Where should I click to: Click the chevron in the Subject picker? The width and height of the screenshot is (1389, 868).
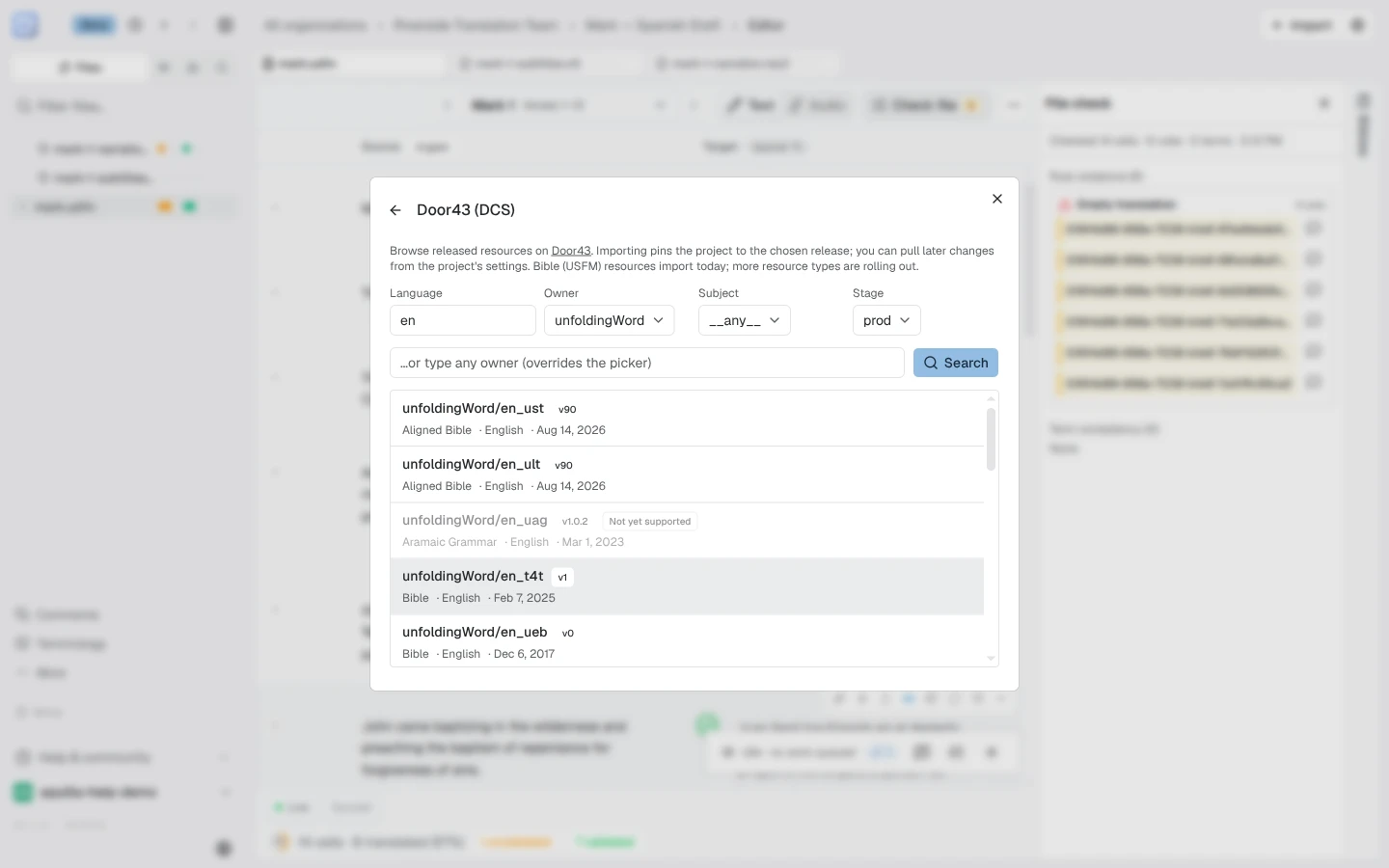[775, 320]
